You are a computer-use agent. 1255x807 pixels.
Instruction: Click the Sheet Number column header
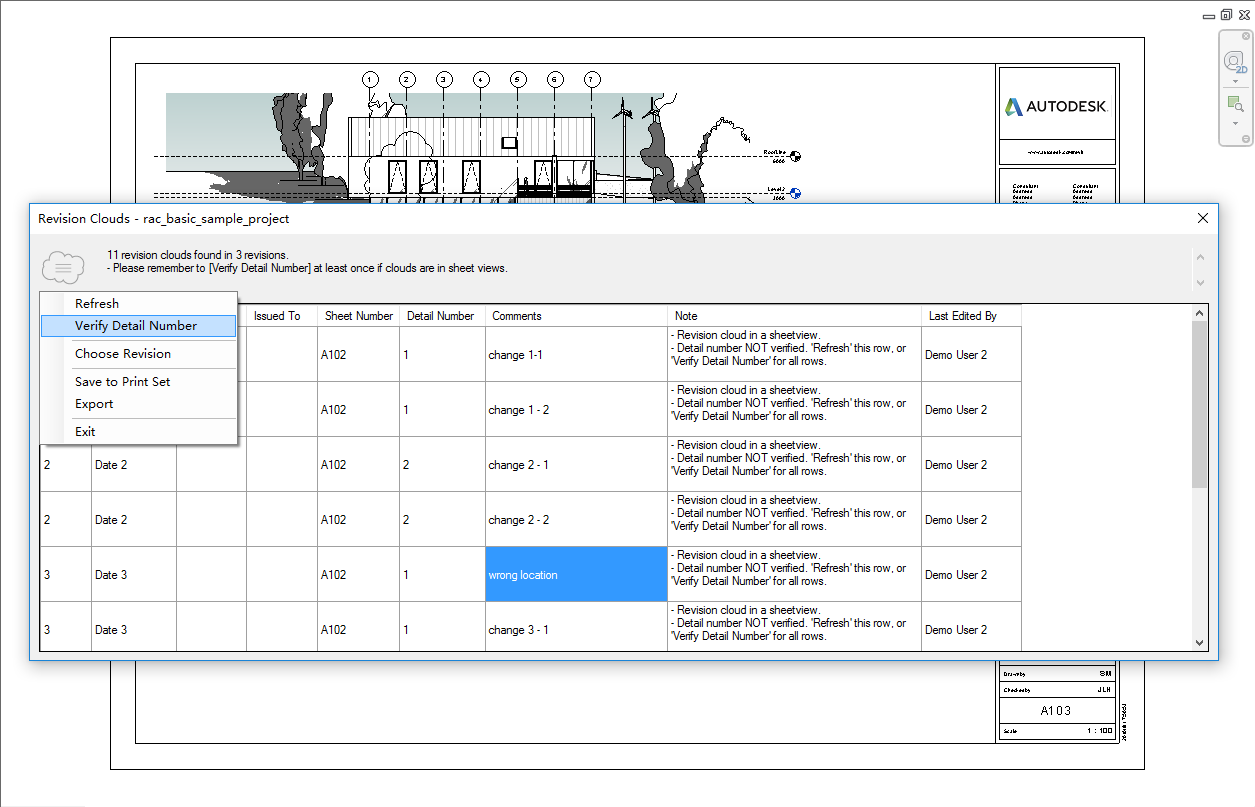coord(358,315)
